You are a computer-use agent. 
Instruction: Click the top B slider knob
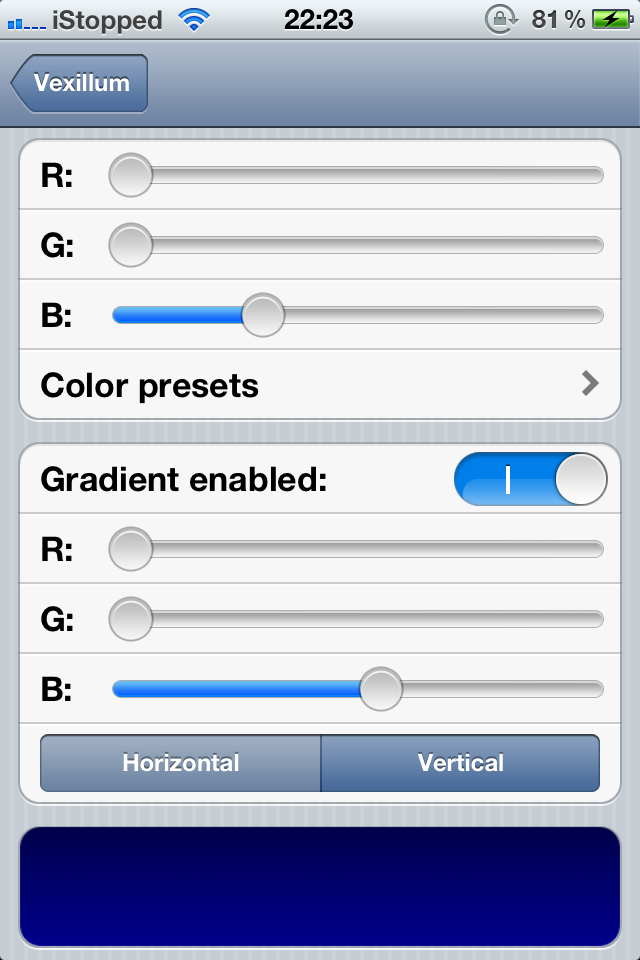click(x=263, y=315)
